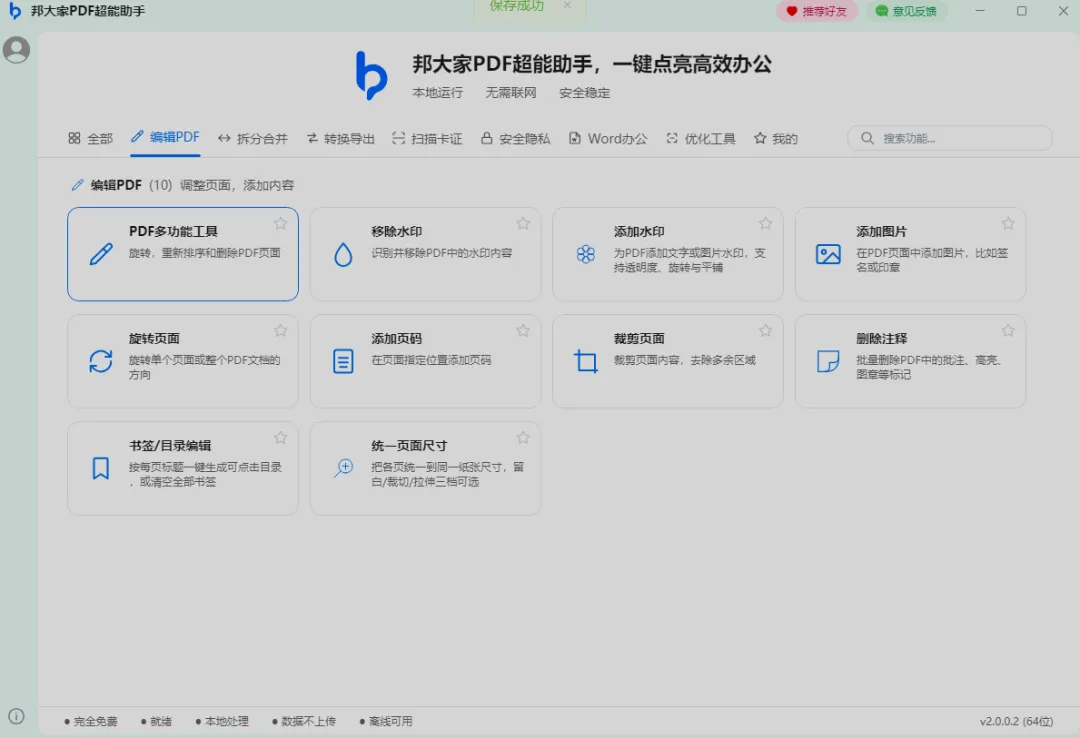Click the v2.0.0.2 (64位) version label
This screenshot has width=1080, height=738.
pyautogui.click(x=1016, y=721)
